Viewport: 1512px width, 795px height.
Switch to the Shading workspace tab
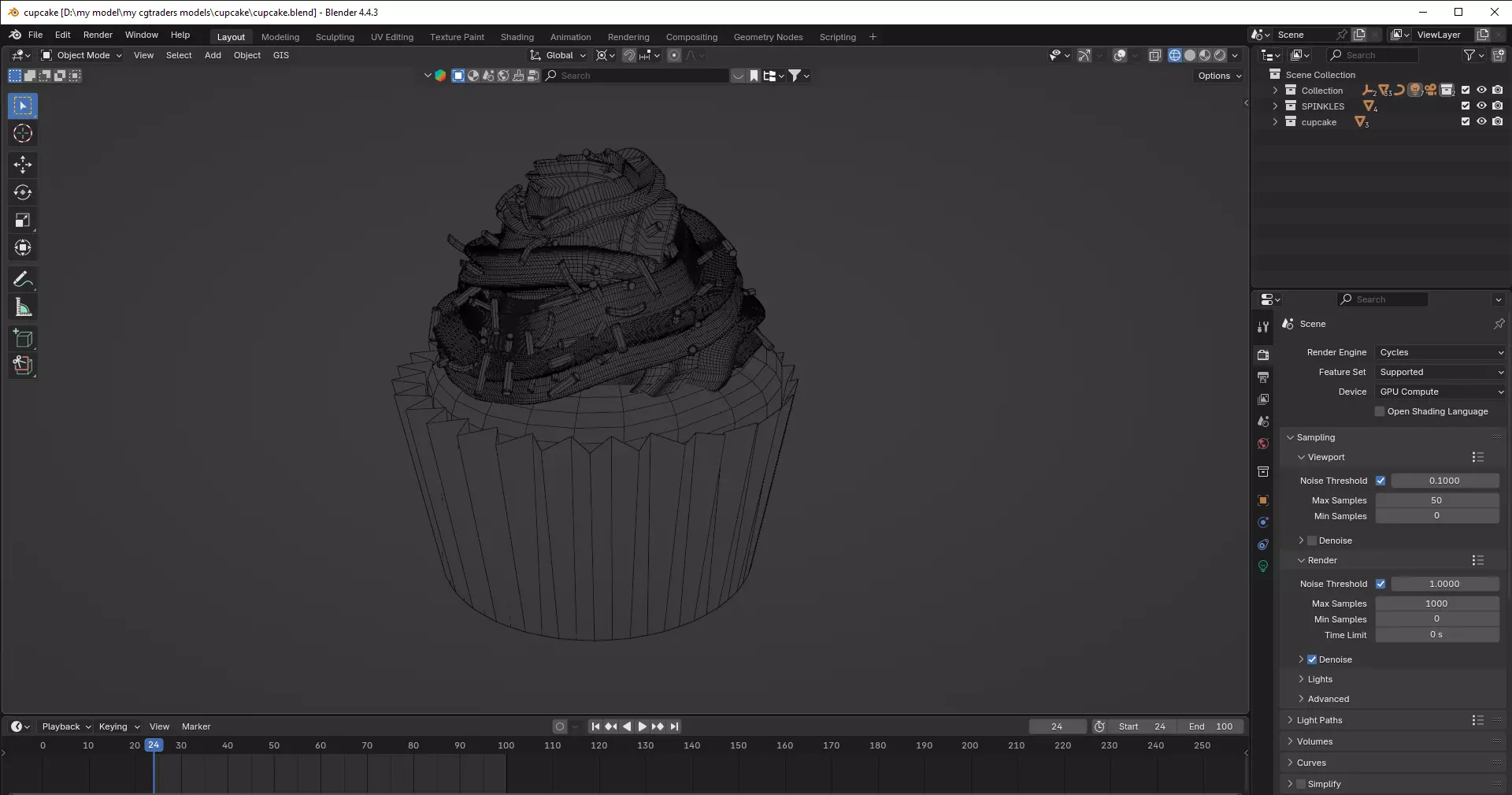tap(517, 37)
